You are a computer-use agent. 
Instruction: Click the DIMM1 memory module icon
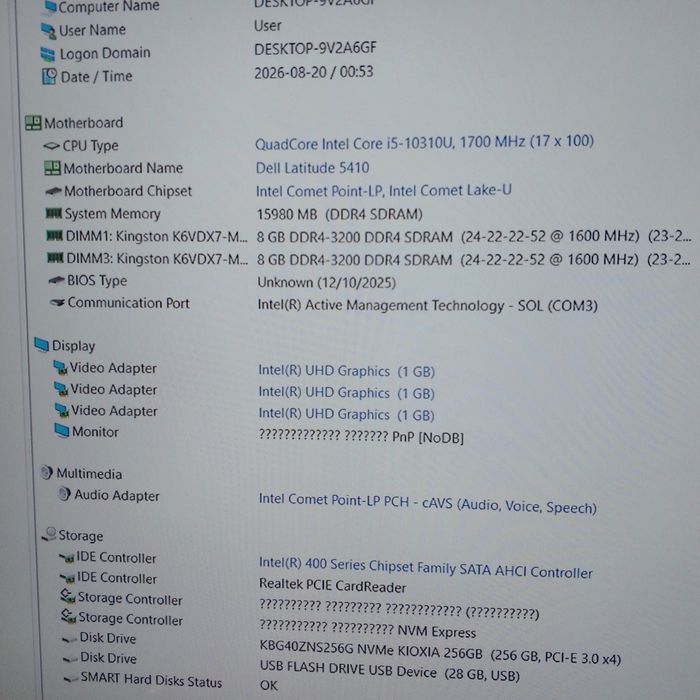click(x=54, y=235)
